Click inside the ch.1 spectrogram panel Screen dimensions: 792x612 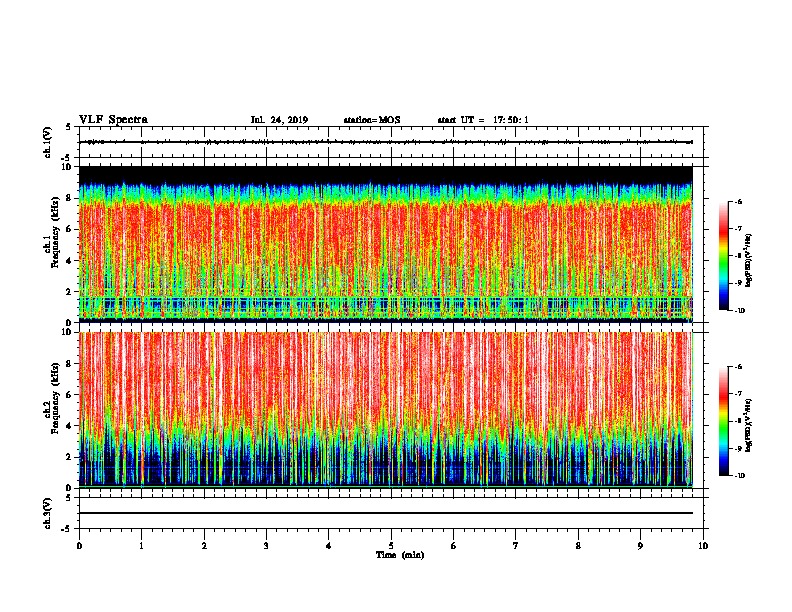pos(386,244)
